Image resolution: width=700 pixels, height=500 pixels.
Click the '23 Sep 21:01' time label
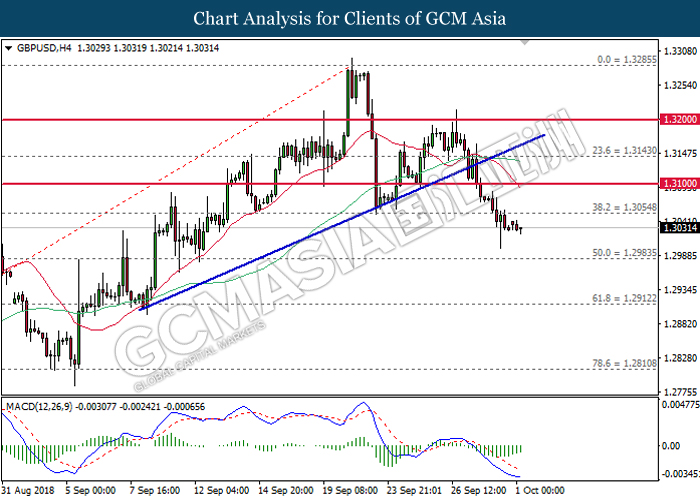coord(414,490)
